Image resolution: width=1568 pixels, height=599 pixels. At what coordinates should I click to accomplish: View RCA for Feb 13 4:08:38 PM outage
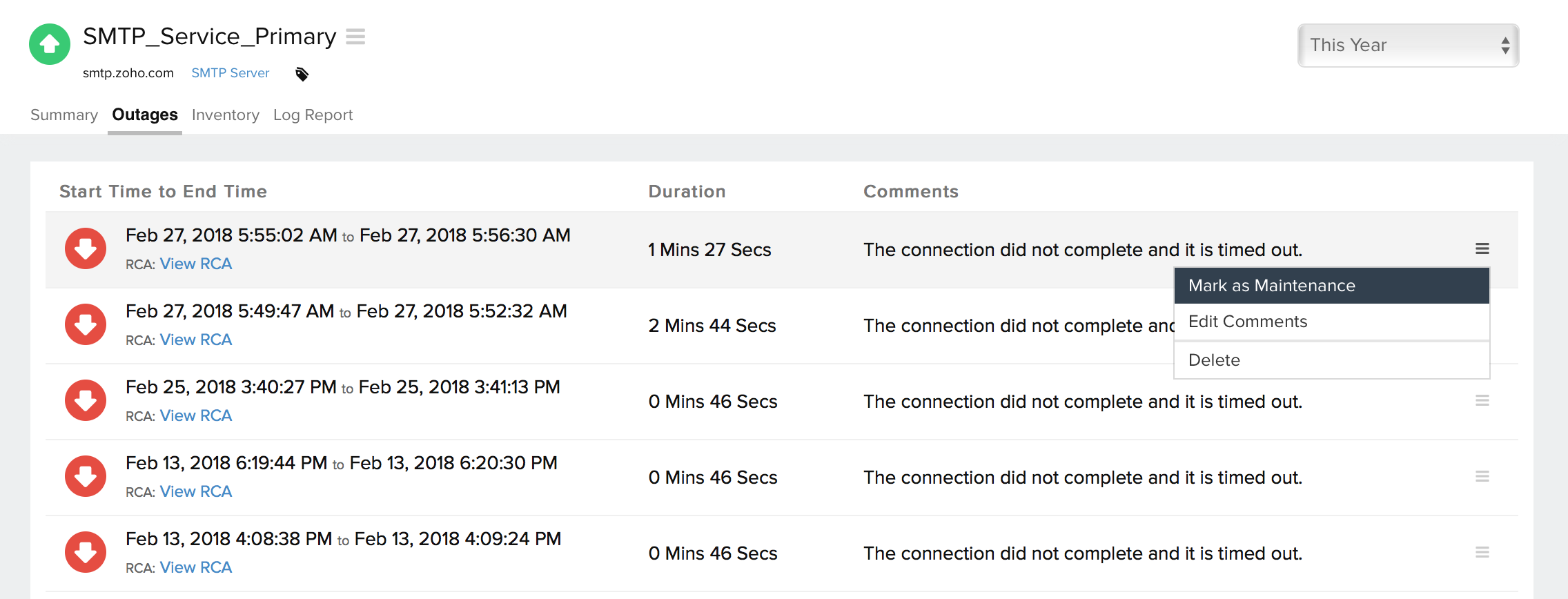coord(196,568)
